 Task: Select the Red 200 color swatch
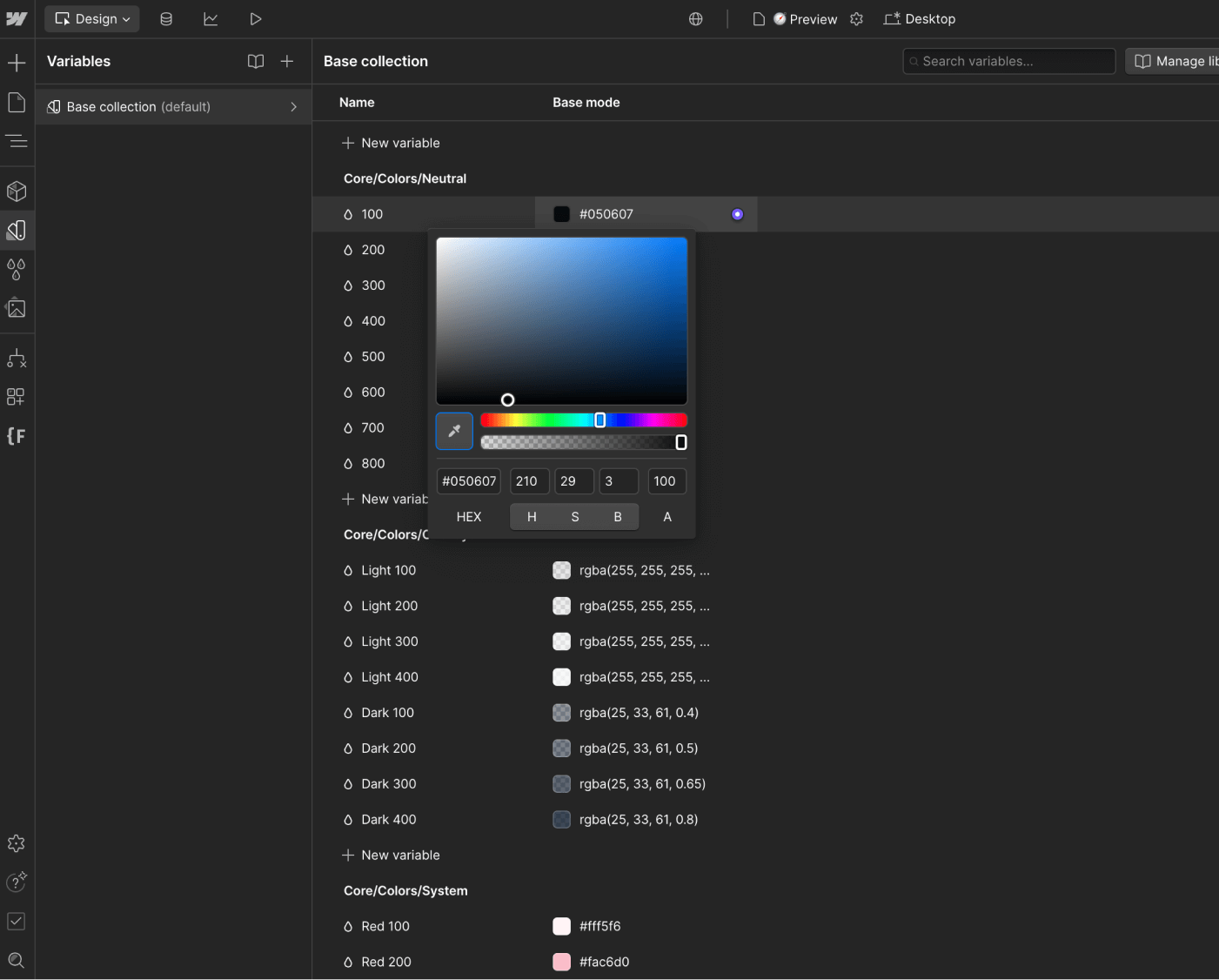[561, 962]
